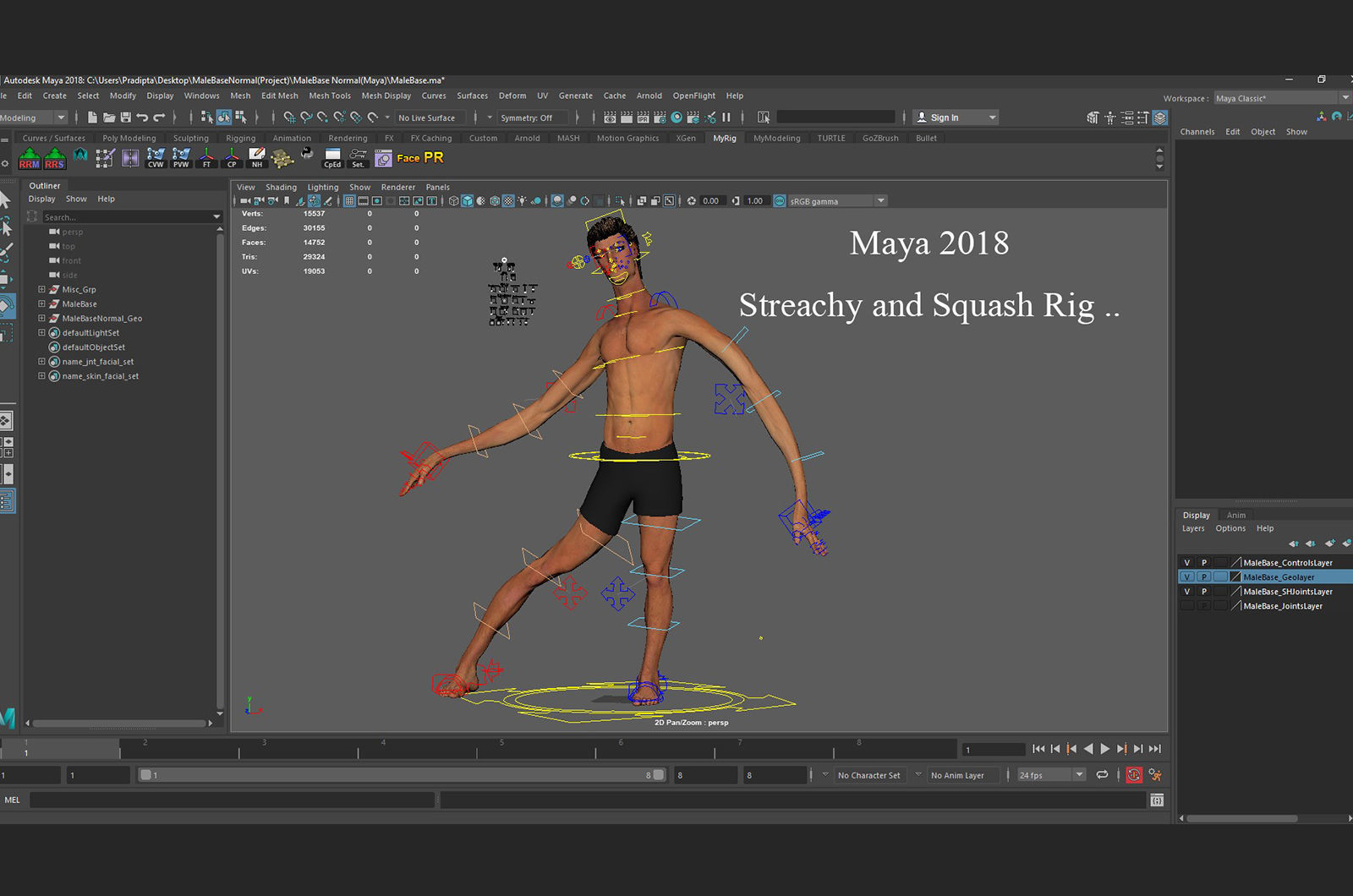Image resolution: width=1353 pixels, height=896 pixels.
Task: Click frame 5 on the time slider
Action: click(501, 748)
